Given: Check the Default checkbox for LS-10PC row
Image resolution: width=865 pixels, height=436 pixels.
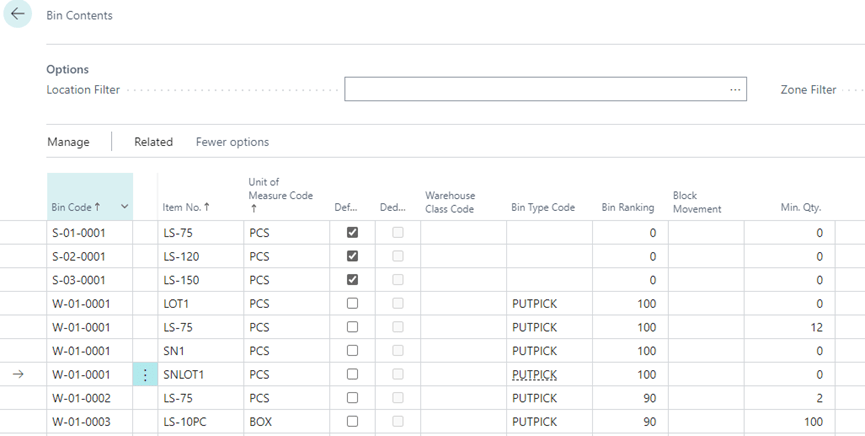Looking at the screenshot, I should [x=352, y=422].
